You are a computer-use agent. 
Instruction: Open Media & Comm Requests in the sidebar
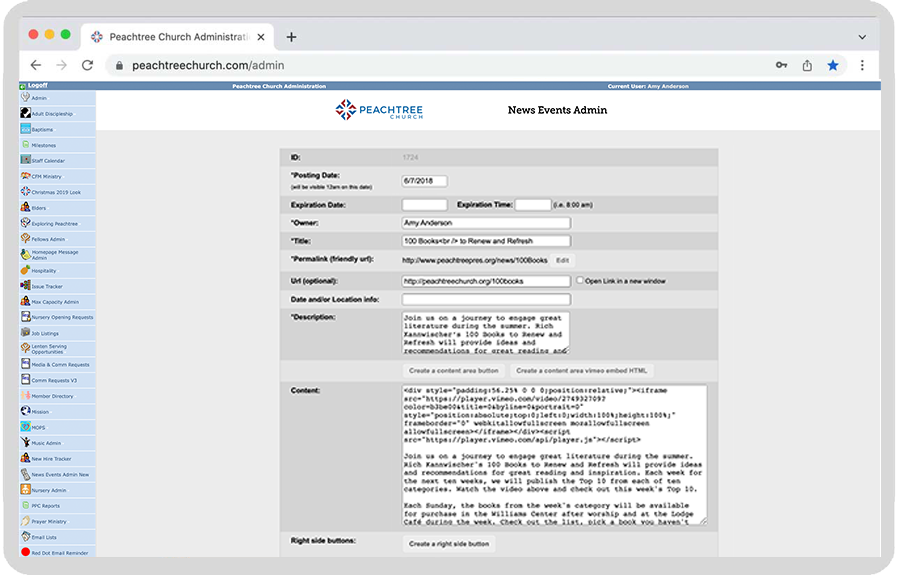click(x=60, y=364)
